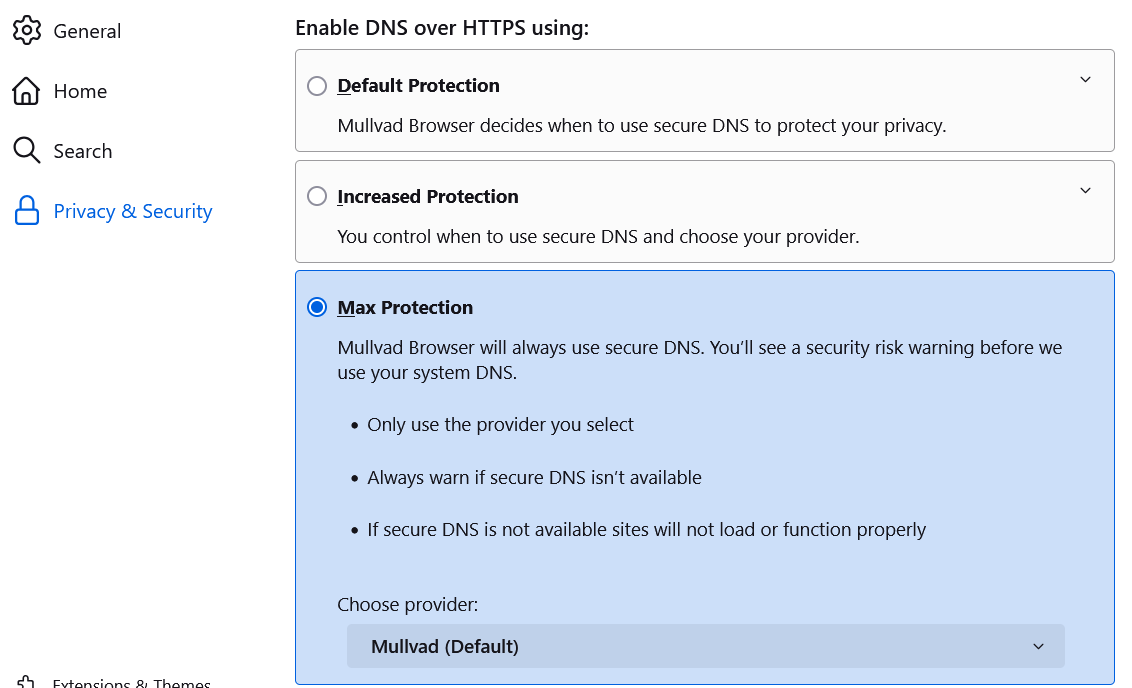Switch to the Search settings label
The height and width of the screenshot is (688, 1132).
point(83,151)
